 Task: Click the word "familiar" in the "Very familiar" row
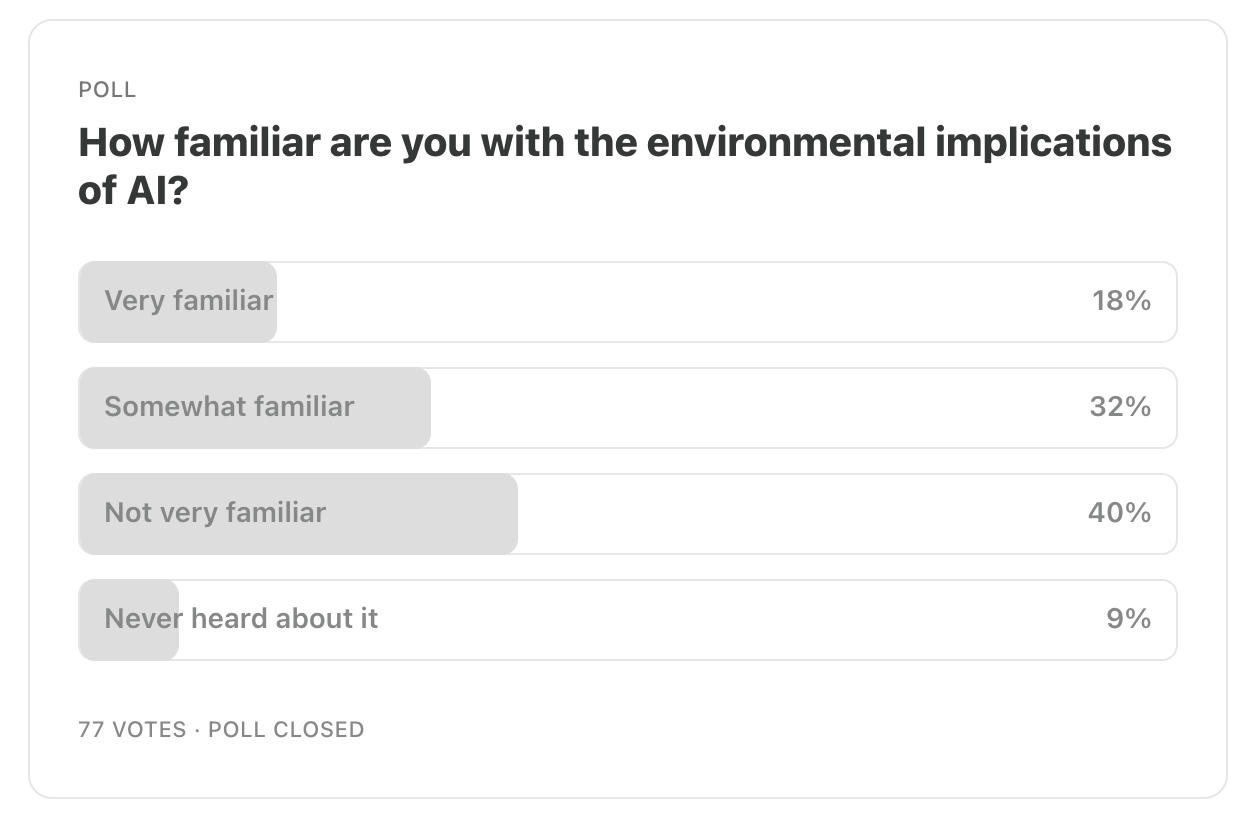click(x=222, y=301)
